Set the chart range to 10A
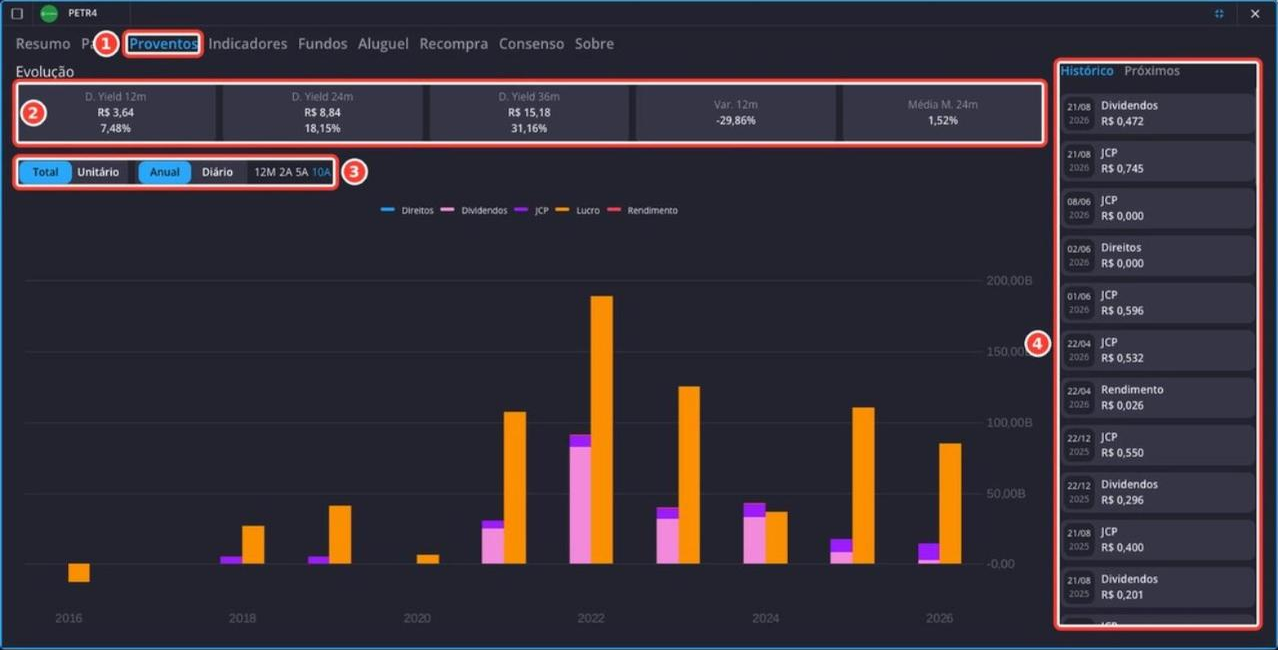Screen dimensions: 1278x650 coord(321,172)
